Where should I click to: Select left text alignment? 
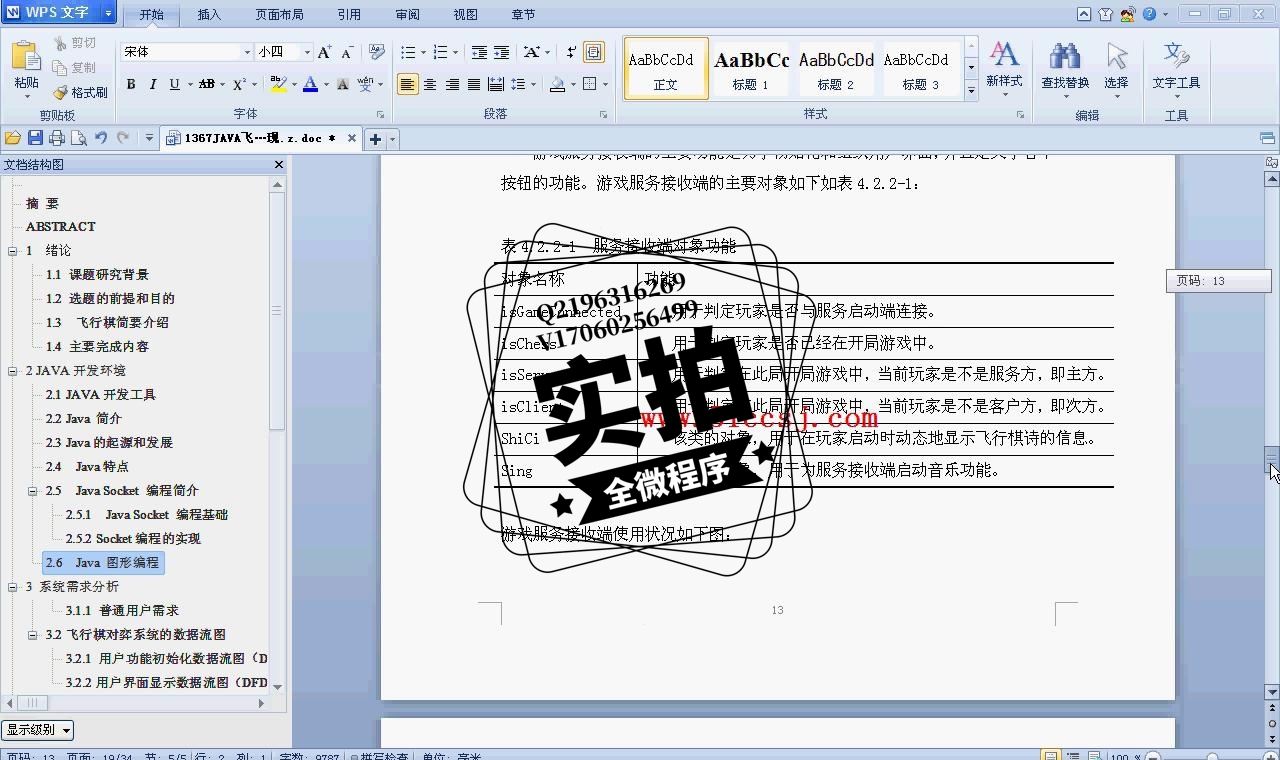pos(407,85)
